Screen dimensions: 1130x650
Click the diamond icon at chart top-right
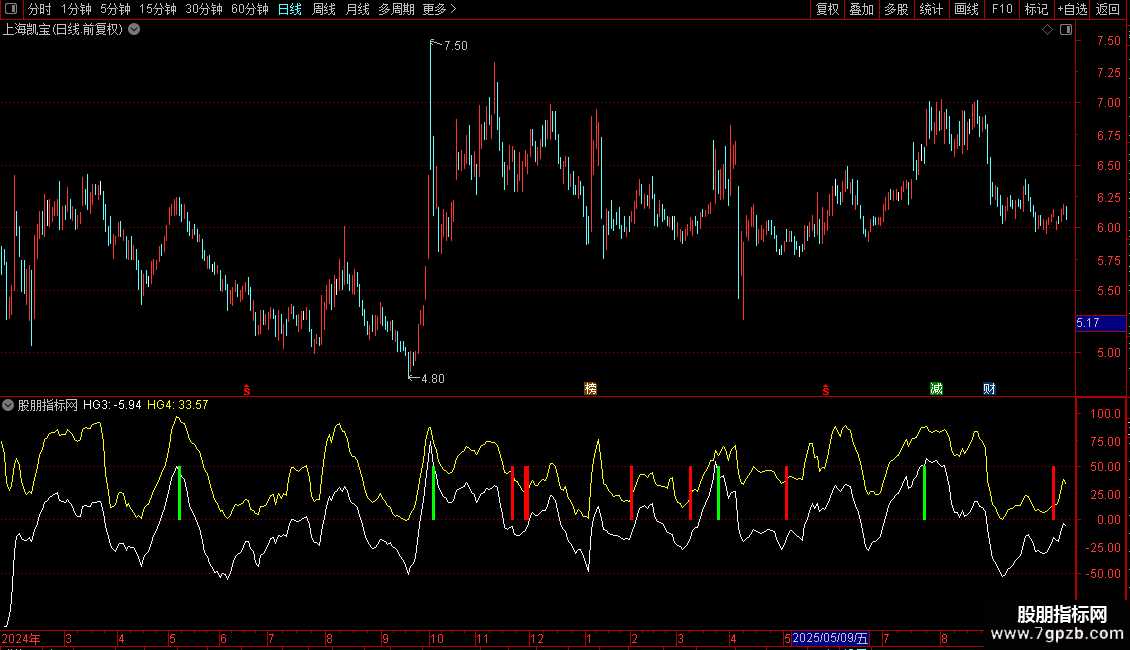pos(1047,30)
